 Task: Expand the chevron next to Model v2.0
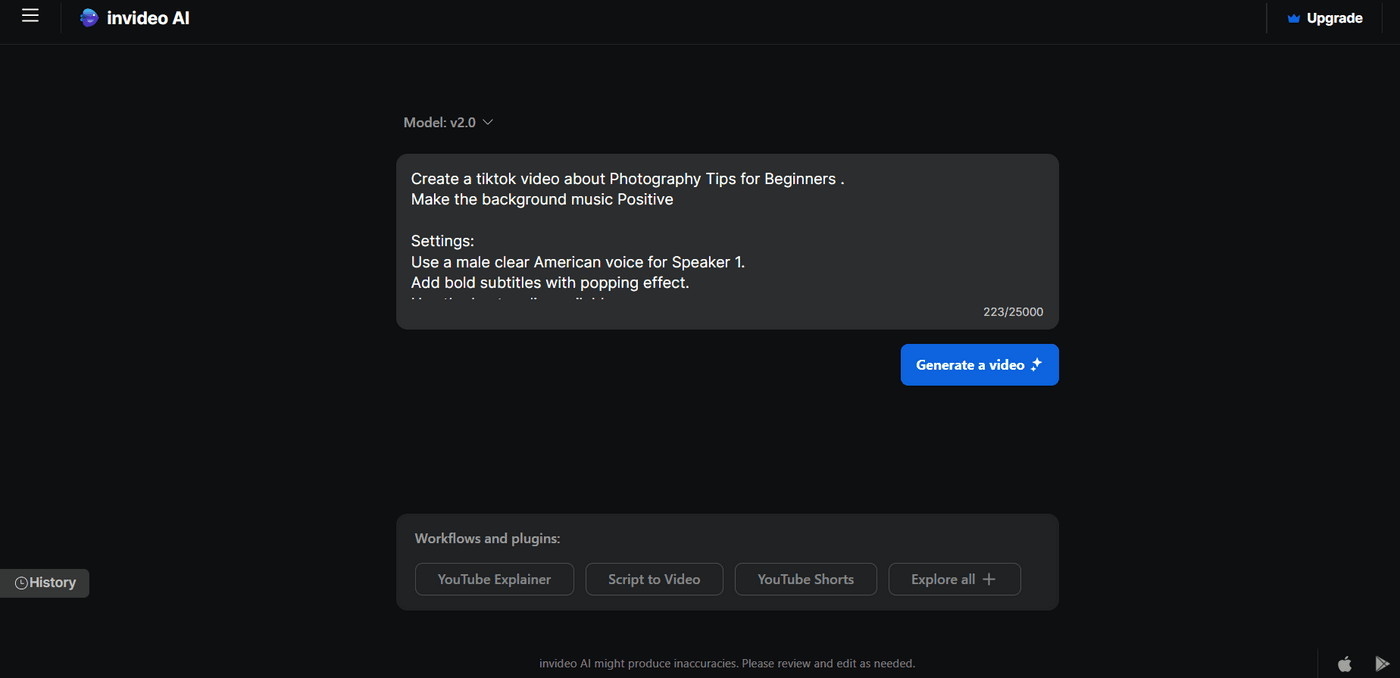(487, 122)
